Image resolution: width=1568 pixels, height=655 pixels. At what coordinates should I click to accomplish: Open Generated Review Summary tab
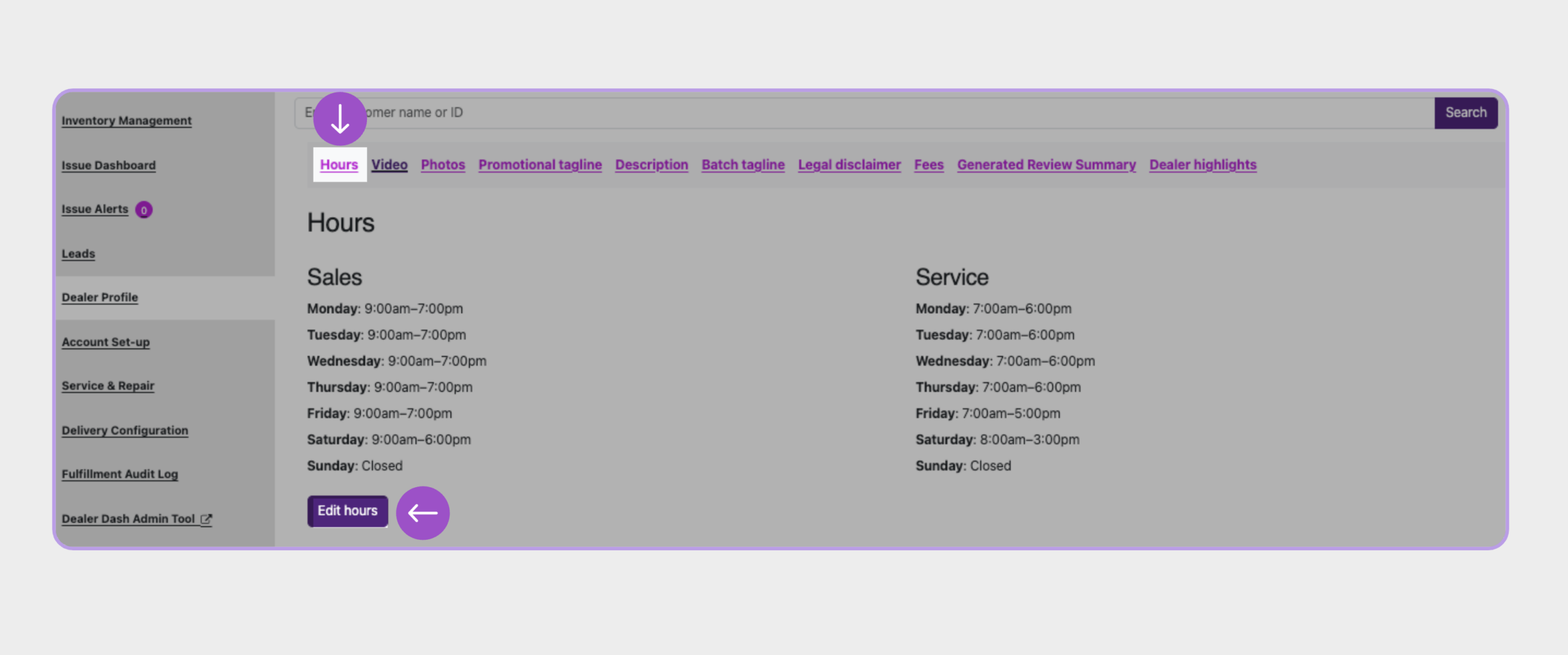pos(1047,165)
